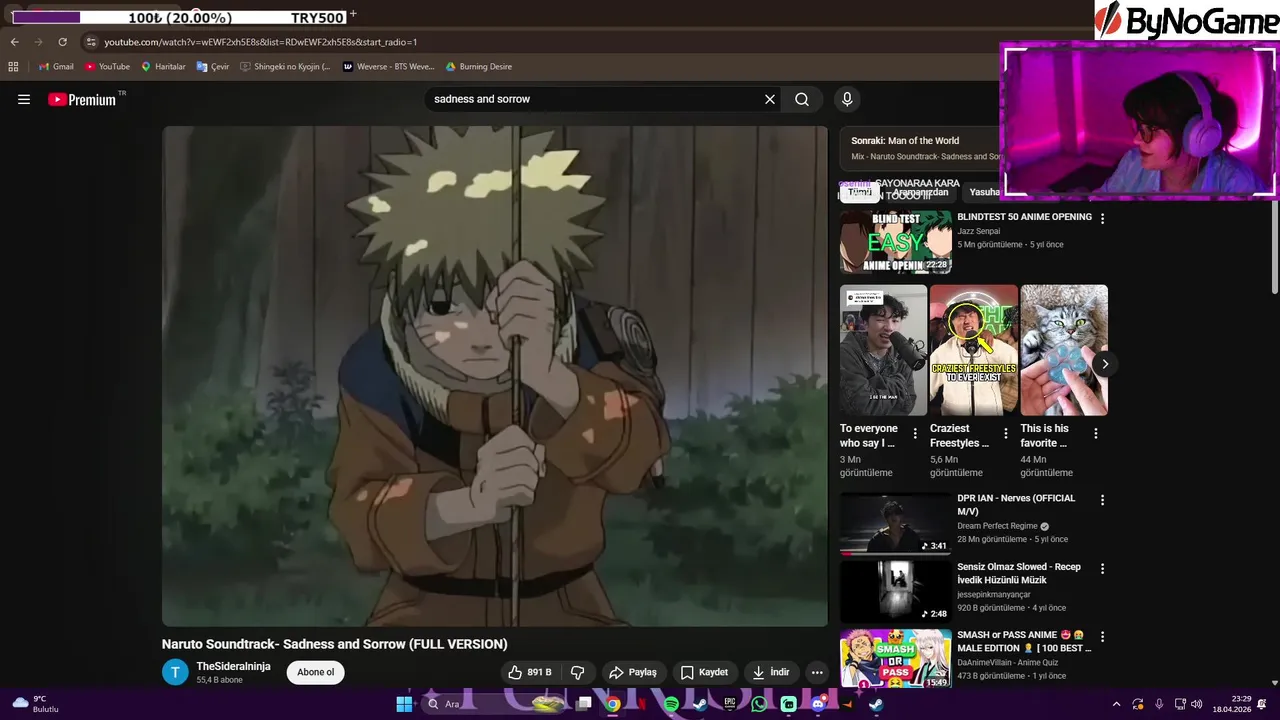Like the video showing 891 B
This screenshot has width=1280, height=720.
(530, 672)
